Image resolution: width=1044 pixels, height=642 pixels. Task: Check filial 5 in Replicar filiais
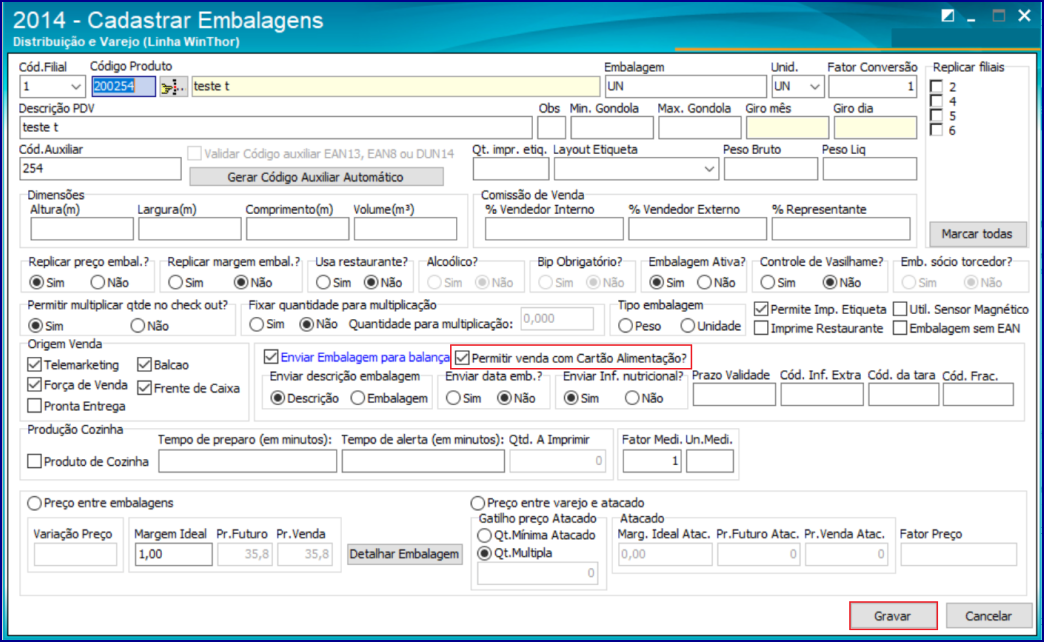937,116
